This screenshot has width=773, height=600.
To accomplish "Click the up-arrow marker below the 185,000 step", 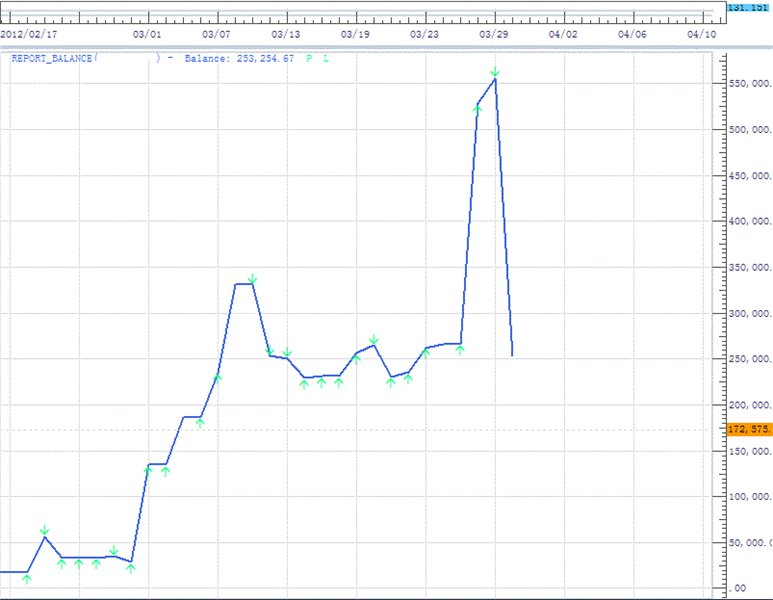I will (x=200, y=423).
